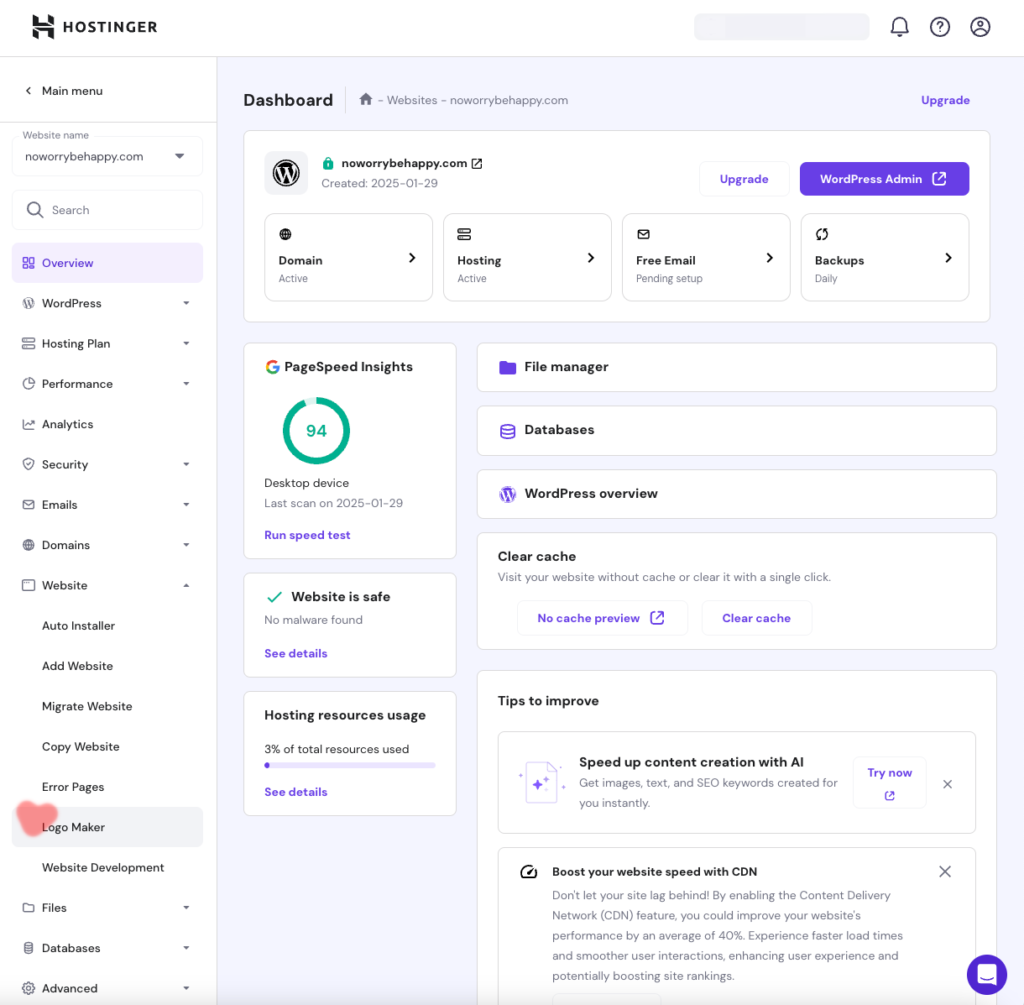
Task: Click the Websites breadcrumb link
Action: 412,100
